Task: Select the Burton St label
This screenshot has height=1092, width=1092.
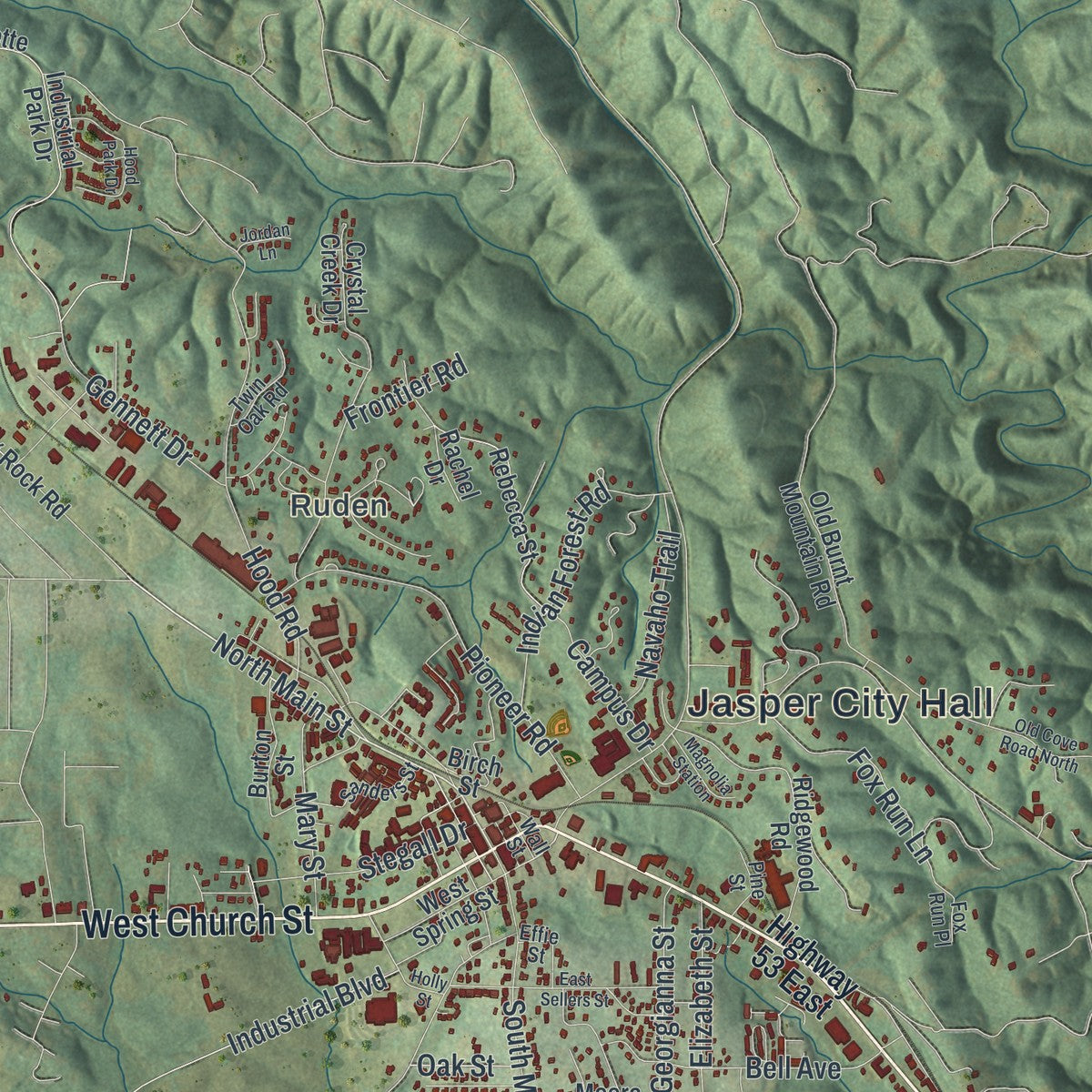Action: click(x=272, y=763)
